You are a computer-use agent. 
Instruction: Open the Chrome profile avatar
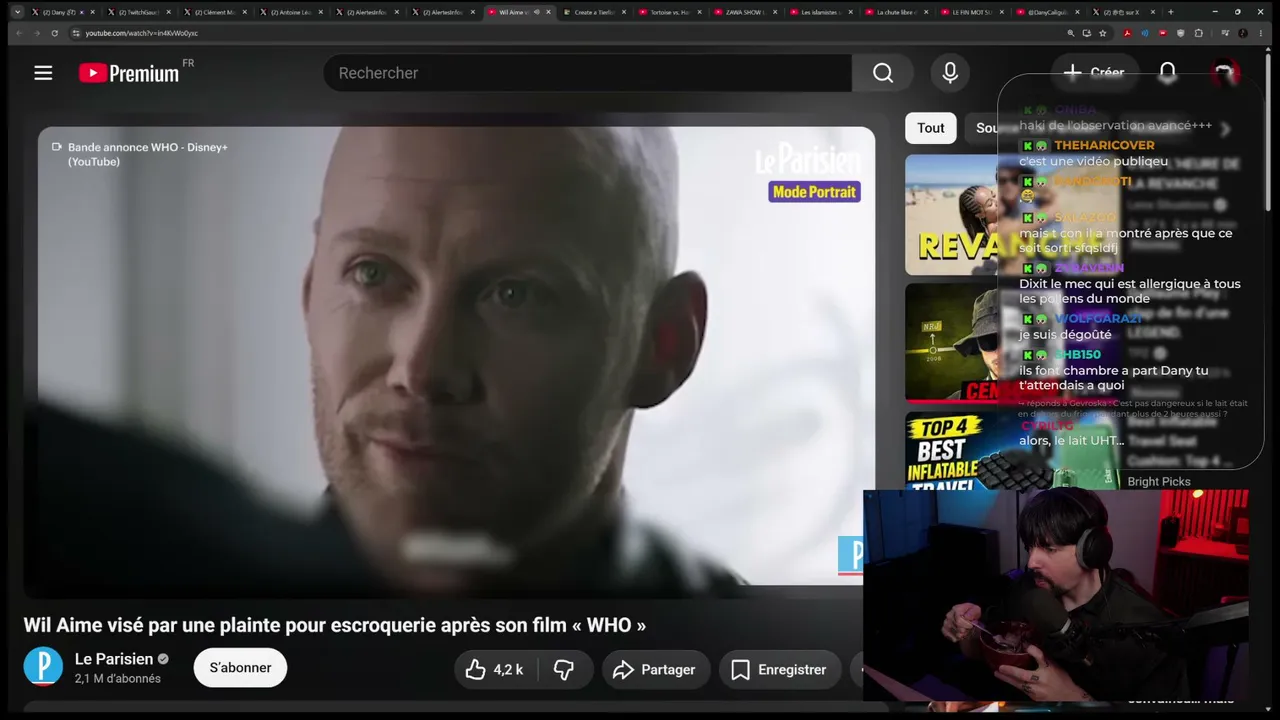(x=1243, y=33)
